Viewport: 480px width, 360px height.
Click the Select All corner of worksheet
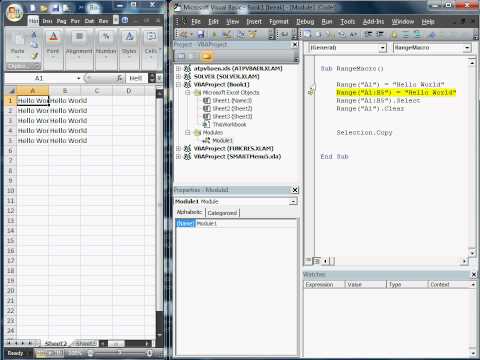[11, 91]
